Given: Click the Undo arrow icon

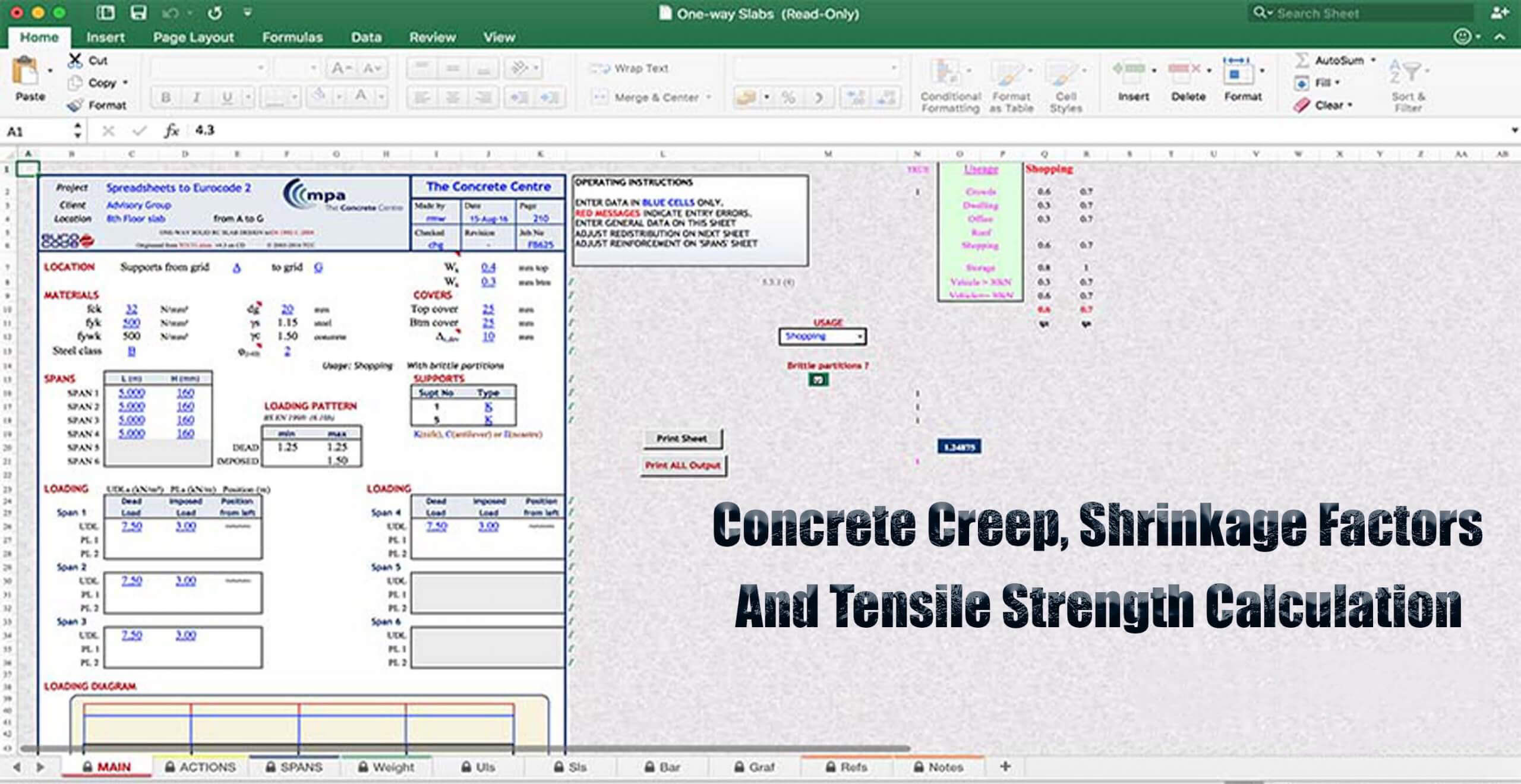Looking at the screenshot, I should pyautogui.click(x=171, y=12).
